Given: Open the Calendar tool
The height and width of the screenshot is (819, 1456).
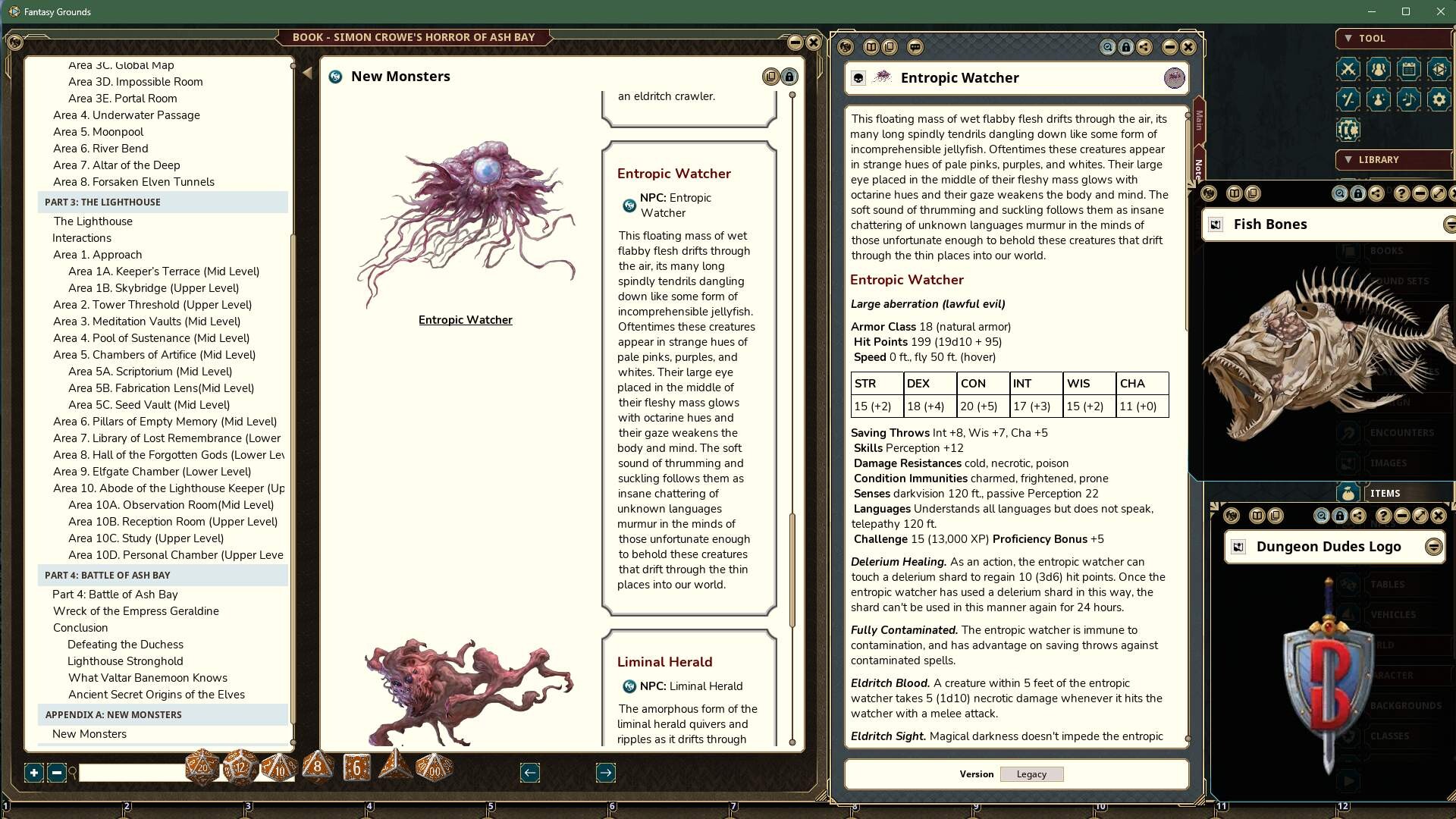Looking at the screenshot, I should (x=1408, y=69).
